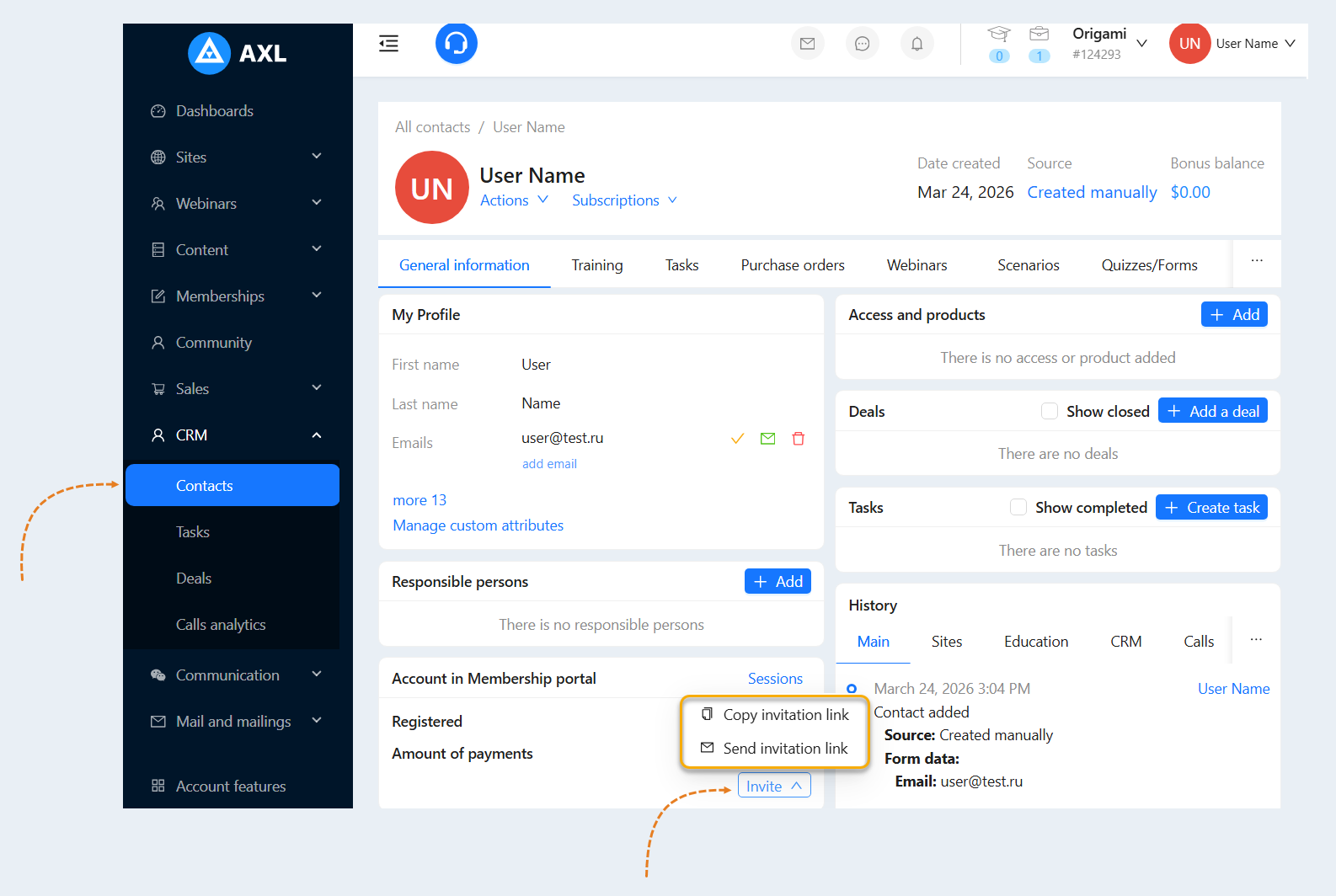Open the User Name profile dropdown in header
This screenshot has width=1336, height=896.
1255,44
